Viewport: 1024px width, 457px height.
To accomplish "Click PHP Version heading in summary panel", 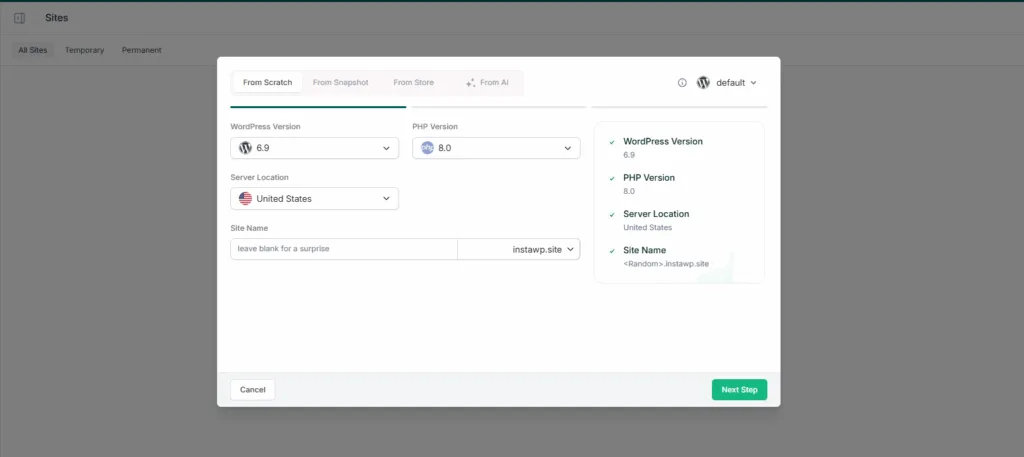I will click(649, 178).
